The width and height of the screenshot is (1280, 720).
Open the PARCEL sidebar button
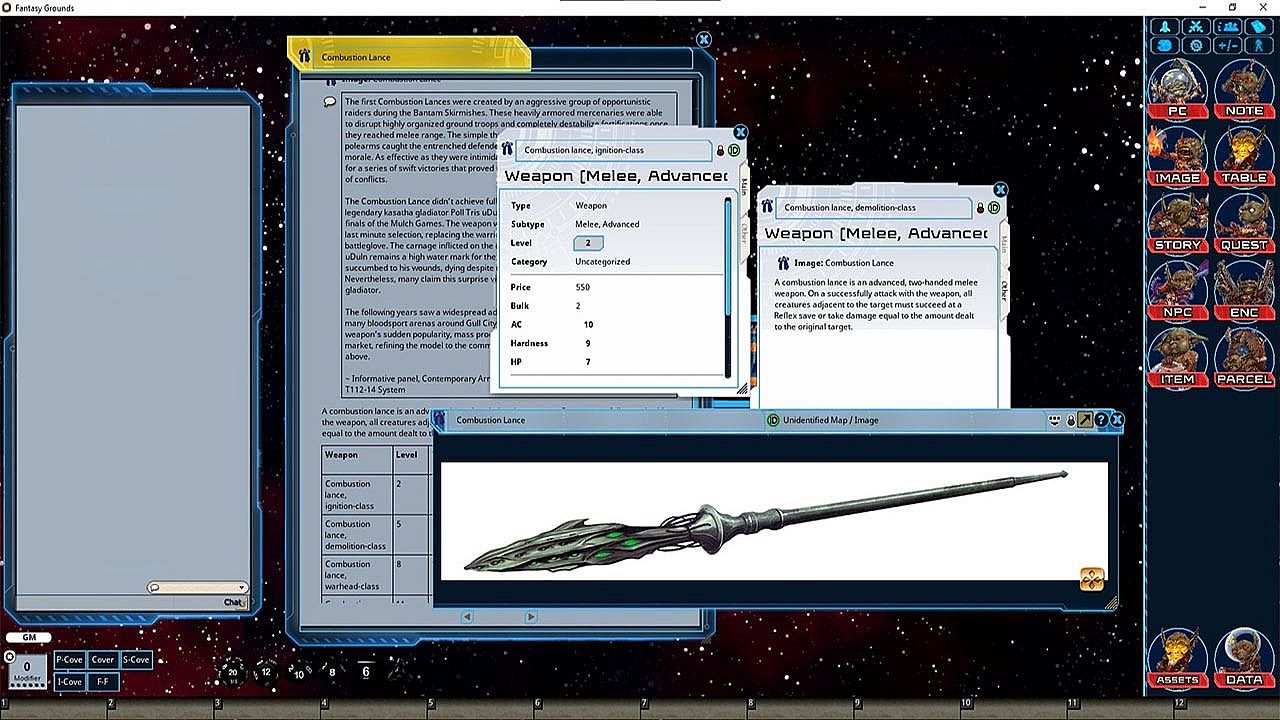tap(1244, 358)
